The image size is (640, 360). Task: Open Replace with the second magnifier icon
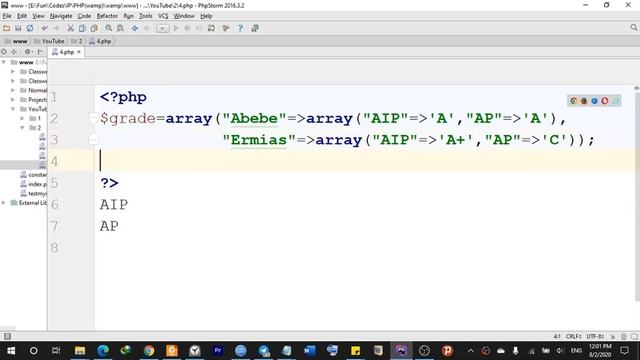click(x=120, y=28)
